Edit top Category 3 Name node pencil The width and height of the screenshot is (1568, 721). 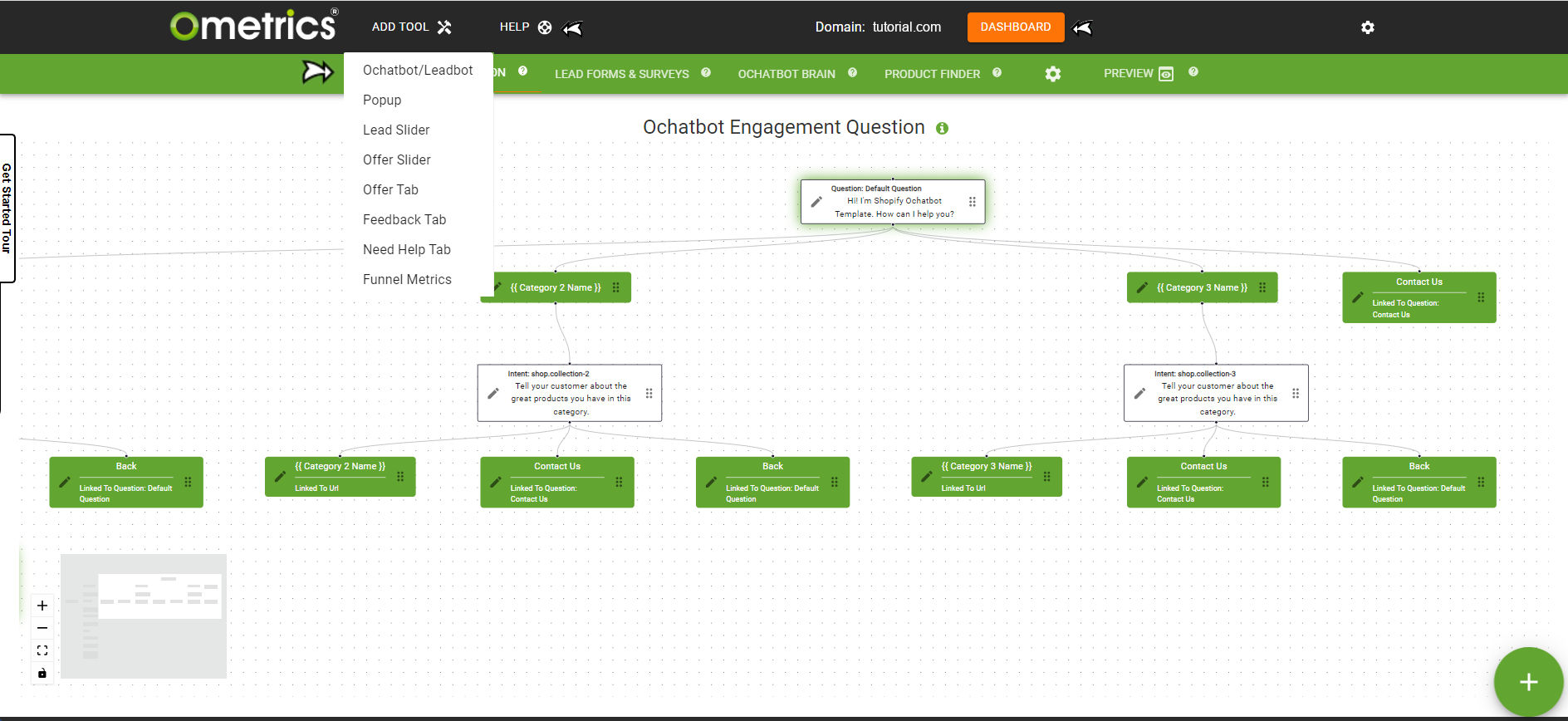(1142, 287)
